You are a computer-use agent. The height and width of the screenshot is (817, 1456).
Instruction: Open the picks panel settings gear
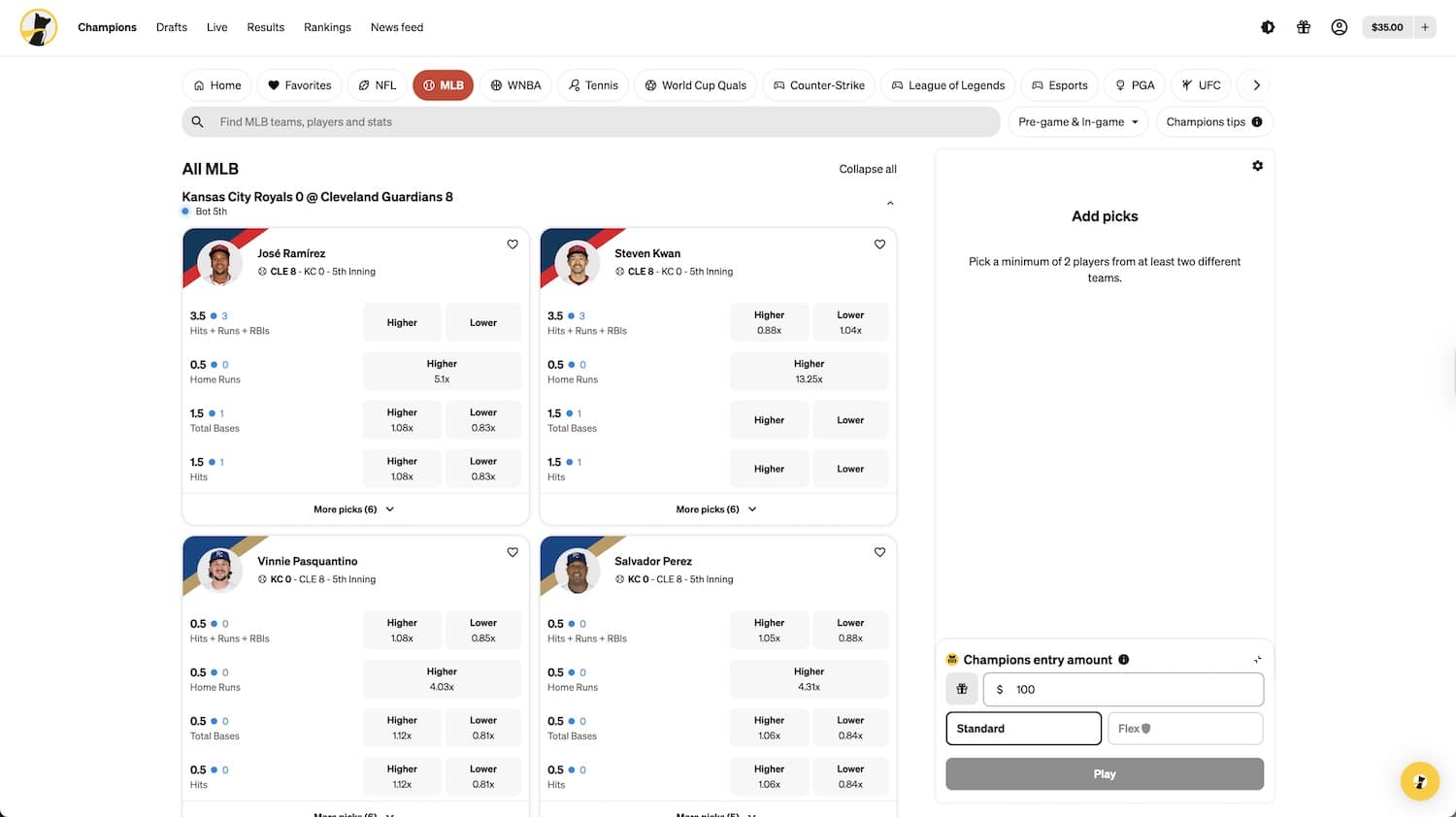click(1257, 166)
